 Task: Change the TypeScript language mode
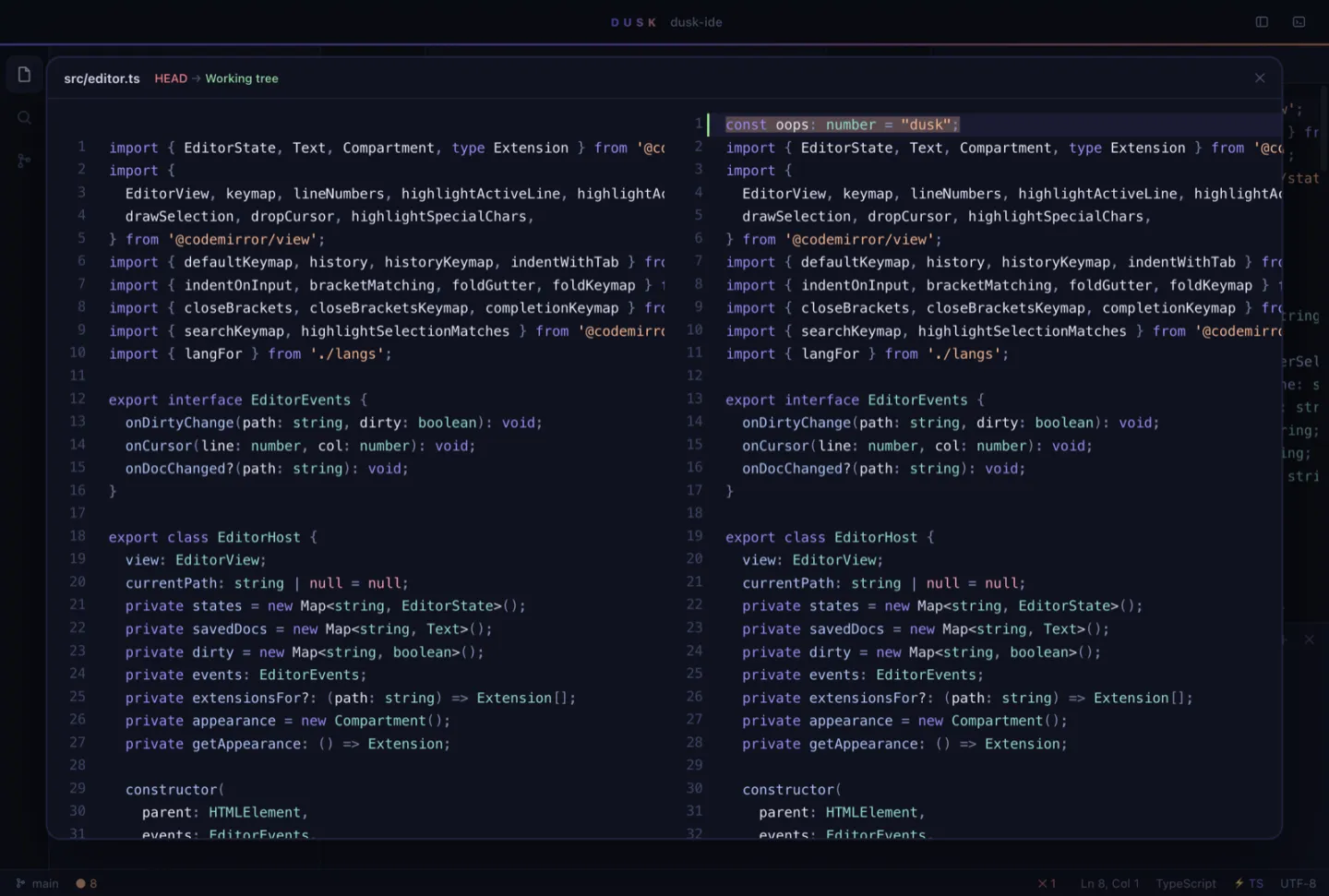coord(1186,883)
